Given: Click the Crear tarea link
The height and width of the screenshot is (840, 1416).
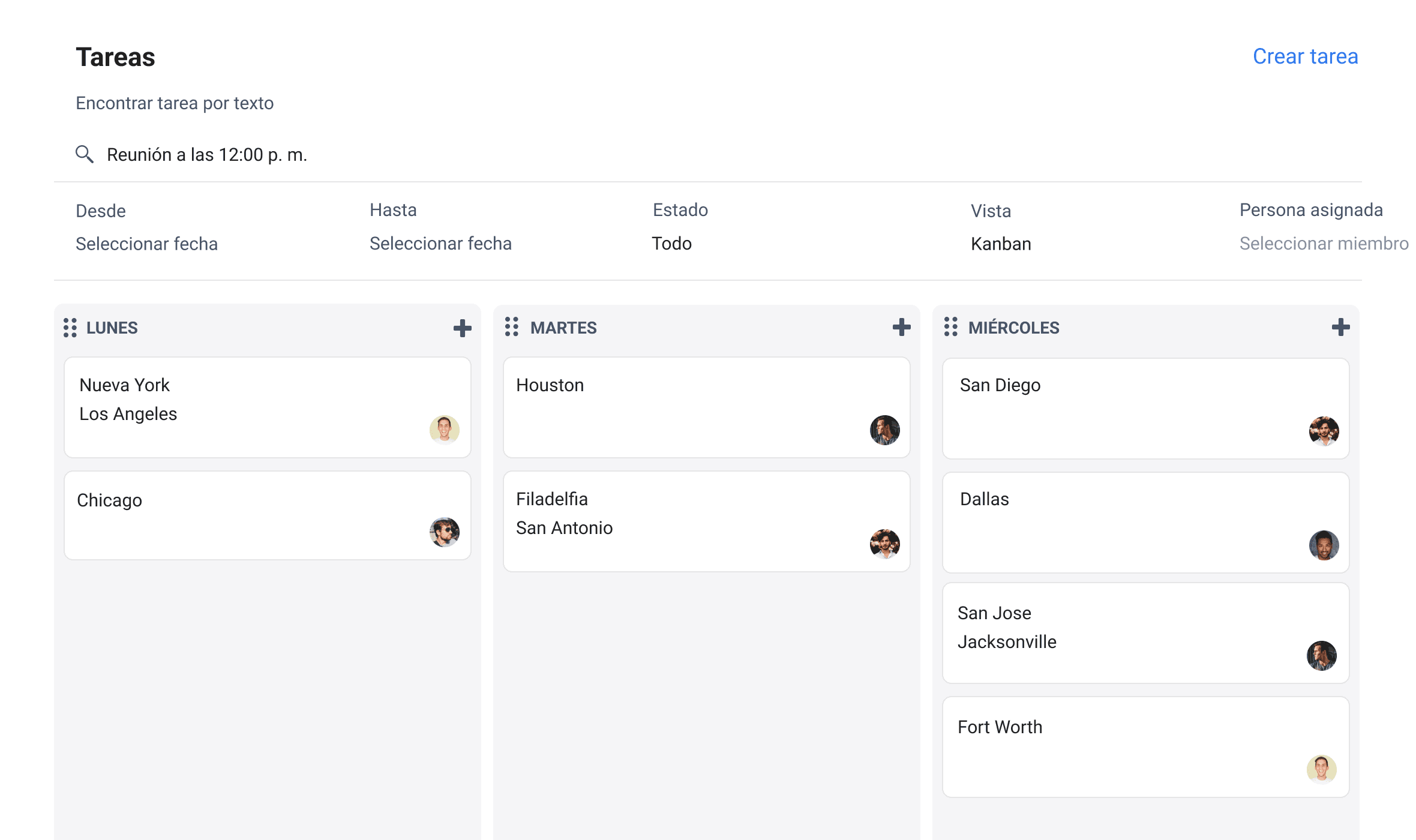Looking at the screenshot, I should (x=1306, y=56).
